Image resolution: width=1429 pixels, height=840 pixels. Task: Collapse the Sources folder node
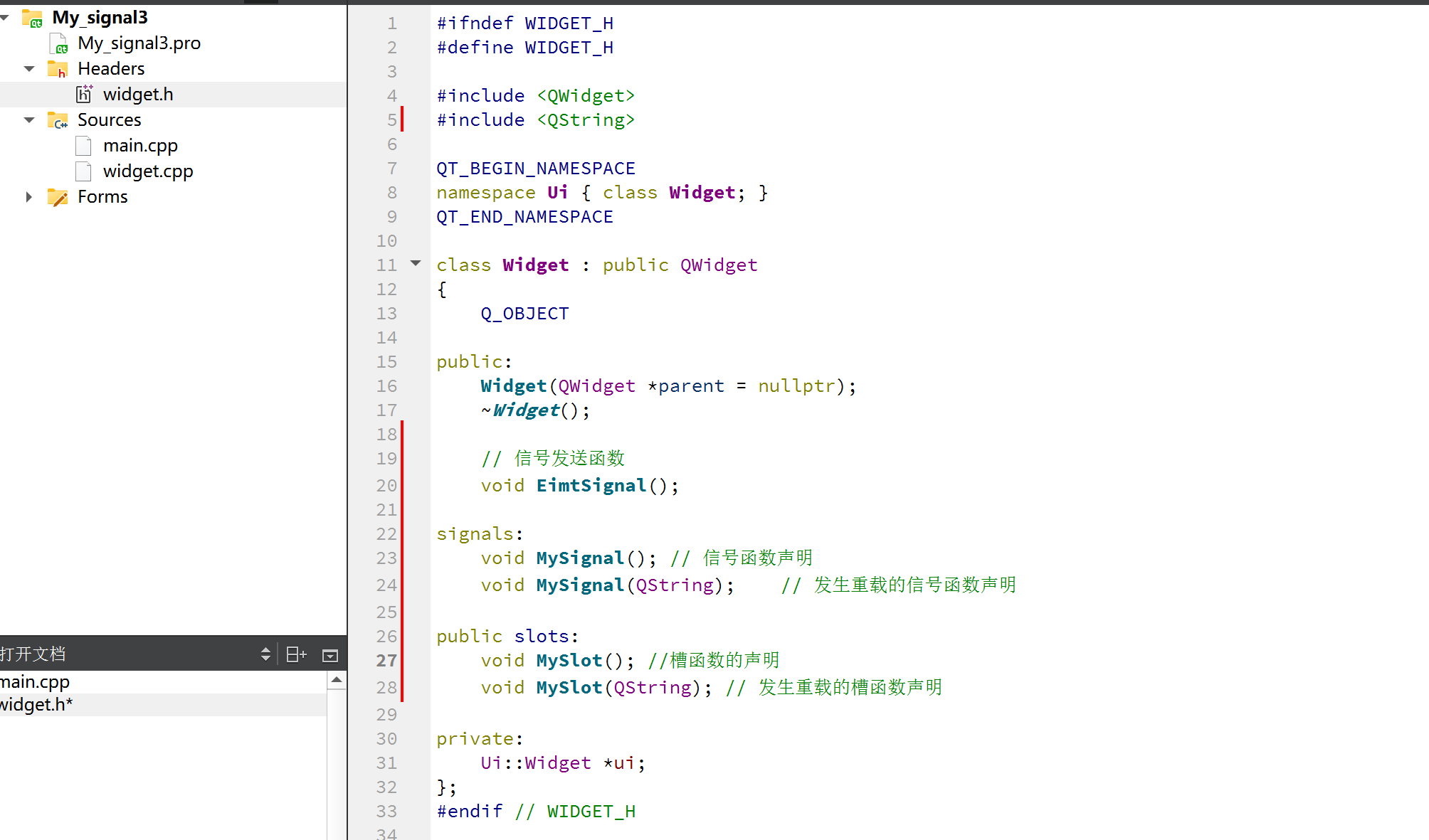[x=29, y=120]
